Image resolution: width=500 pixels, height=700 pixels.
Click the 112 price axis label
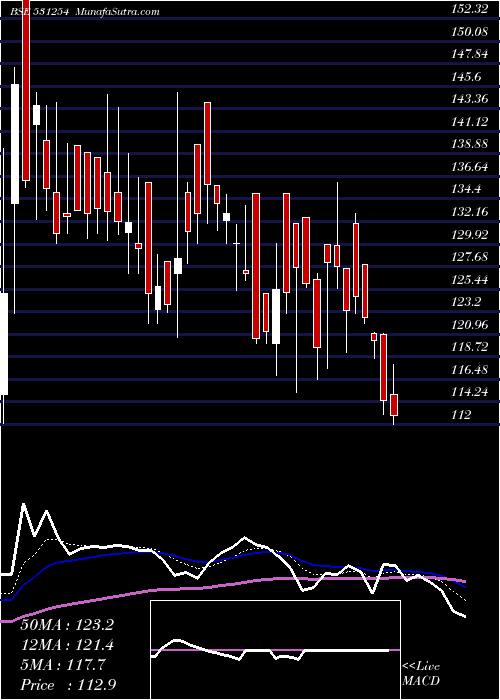click(462, 416)
